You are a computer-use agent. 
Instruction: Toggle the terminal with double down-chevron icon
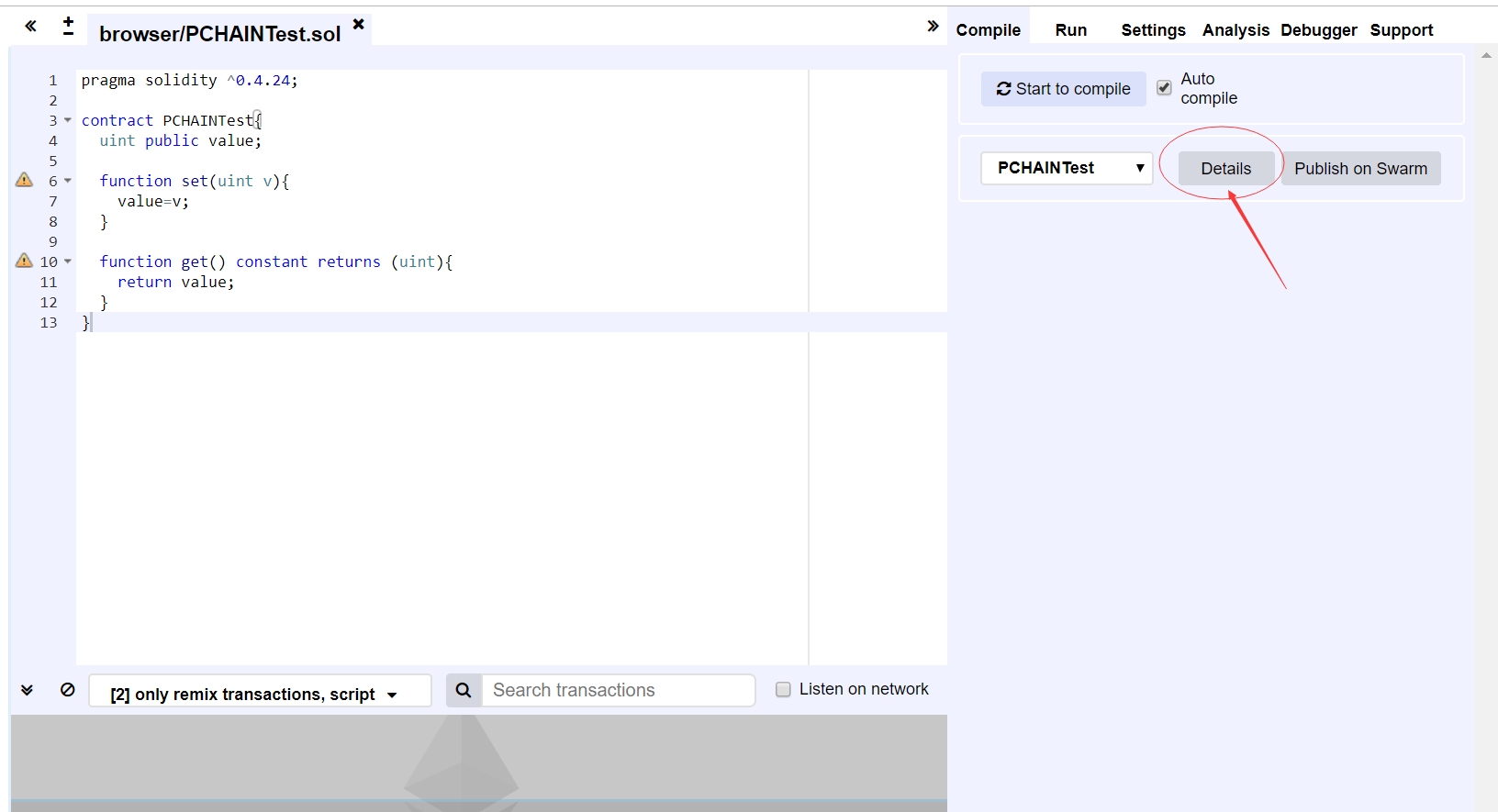pyautogui.click(x=28, y=690)
